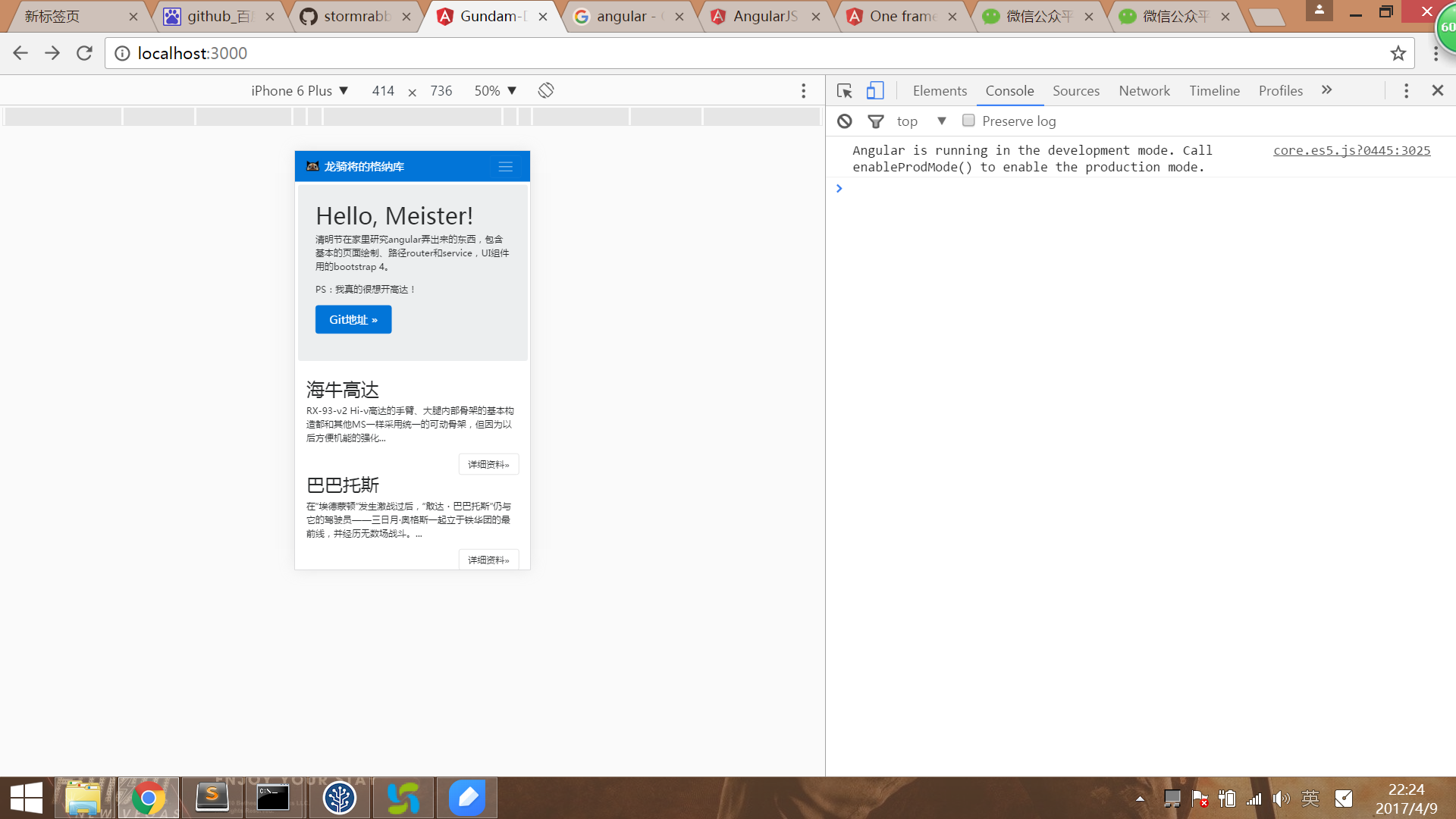Switch to the AngularJS browser tab

(x=766, y=16)
